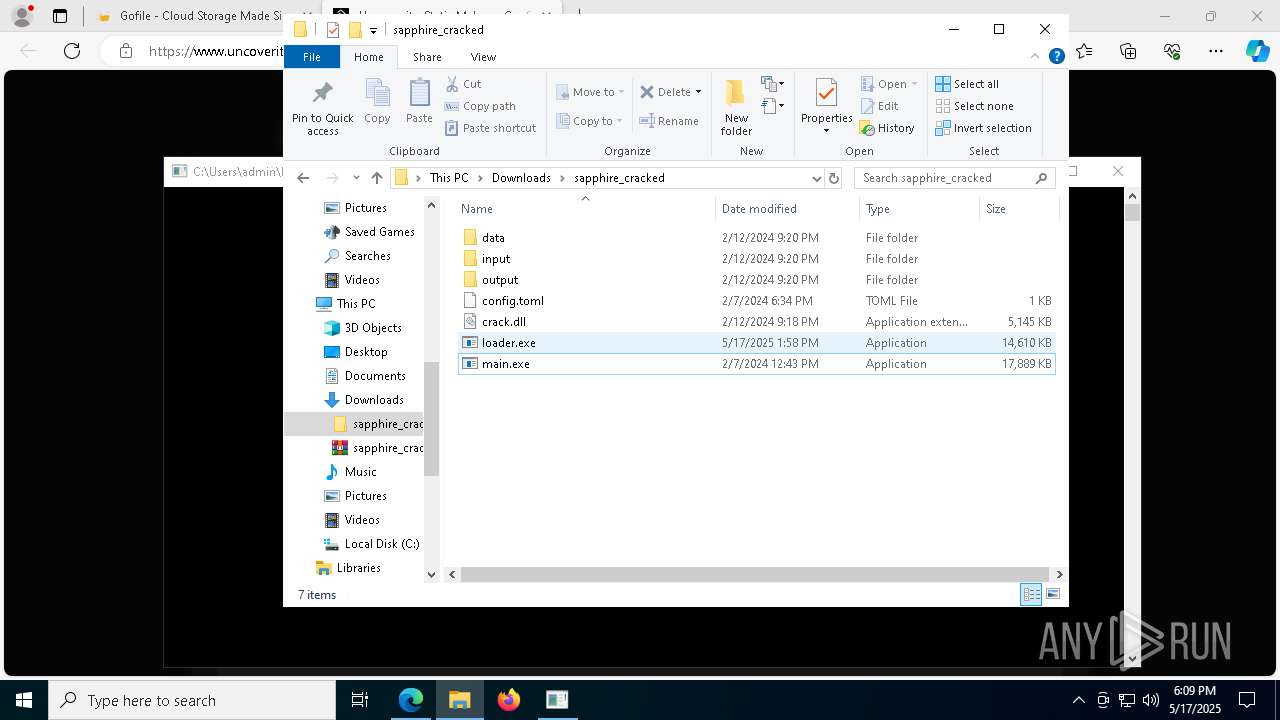Viewport: 1280px width, 720px height.
Task: Click Copy path in ribbon
Action: [x=480, y=106]
